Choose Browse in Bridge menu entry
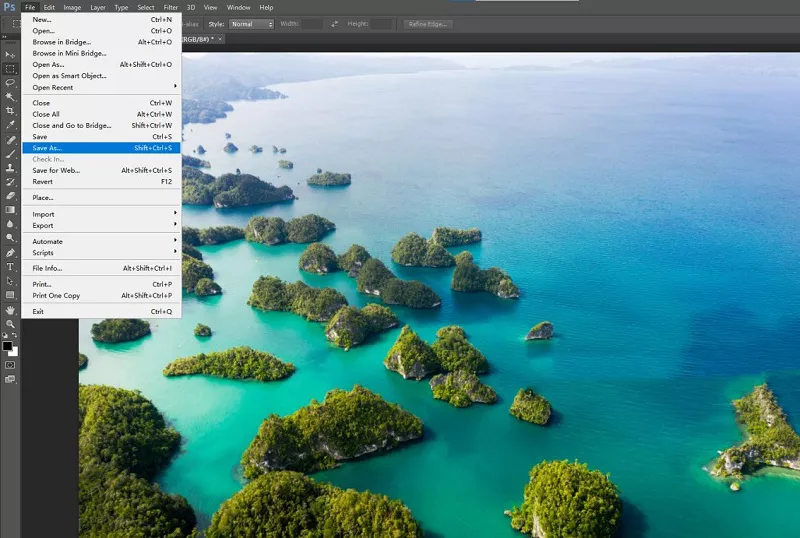The height and width of the screenshot is (538, 800). 101,42
